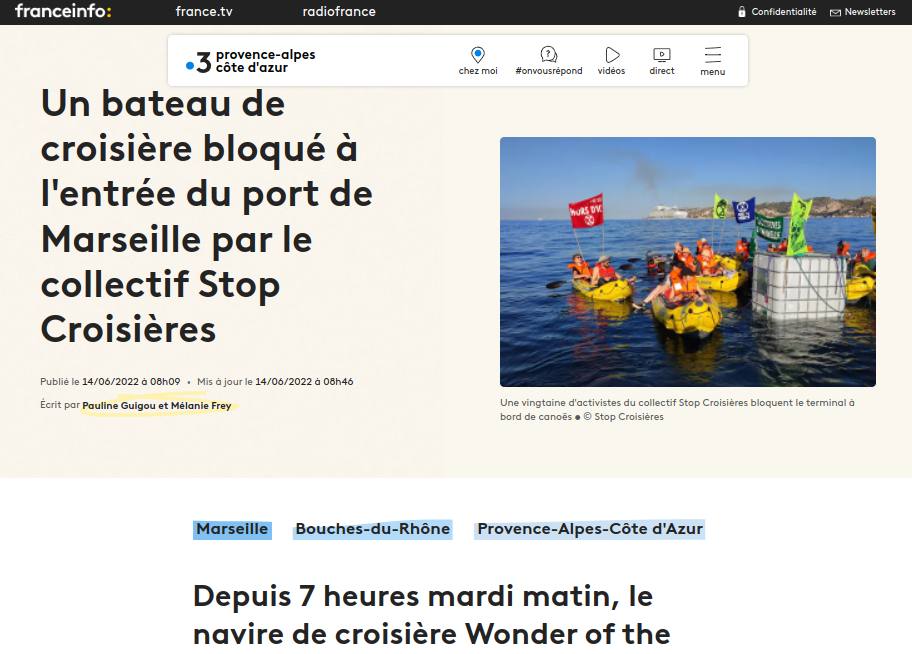Open the #onvousrépond question bubble icon
The image size is (912, 654).
(x=548, y=55)
